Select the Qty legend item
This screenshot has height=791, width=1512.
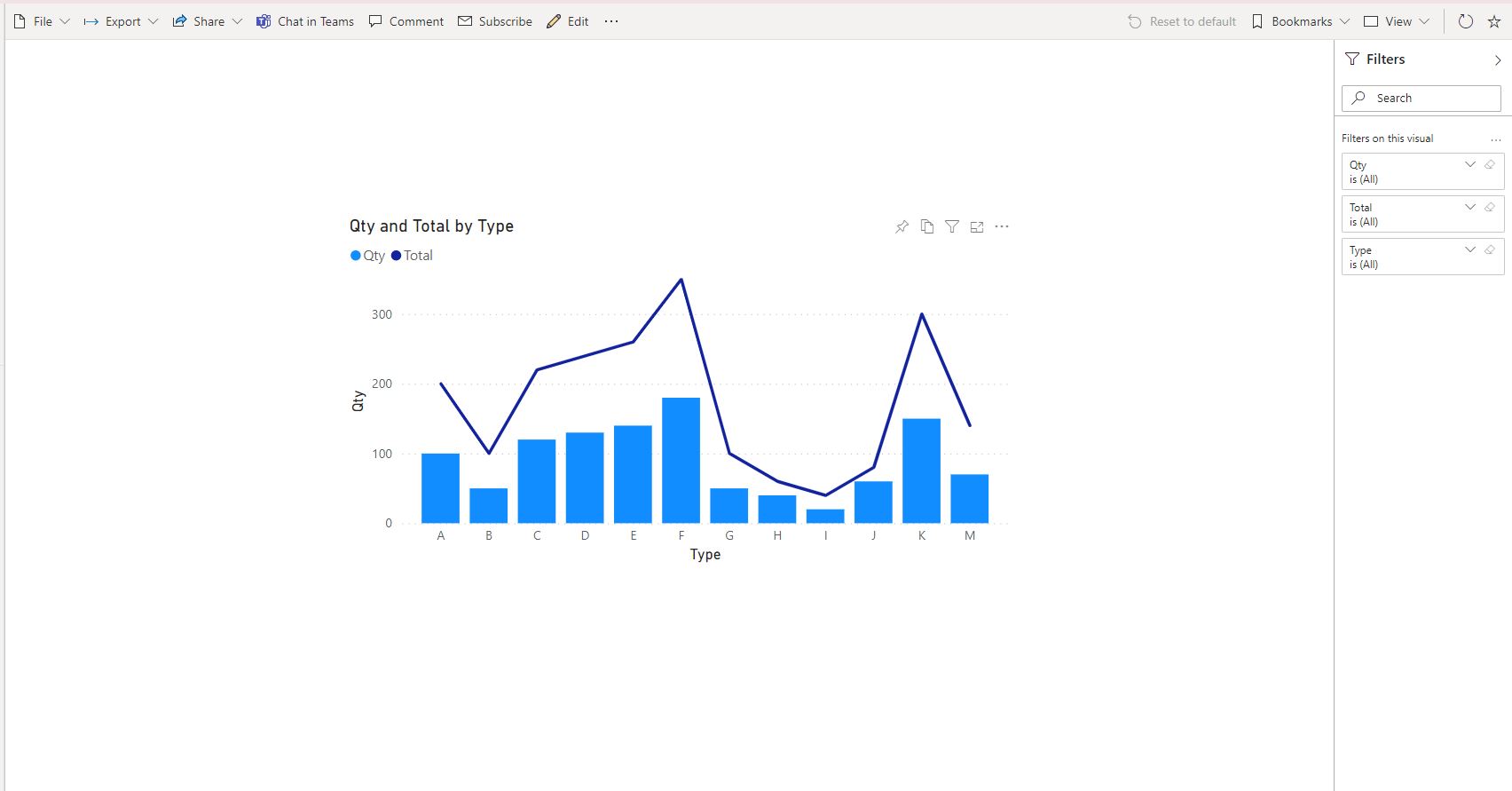pyautogui.click(x=367, y=256)
